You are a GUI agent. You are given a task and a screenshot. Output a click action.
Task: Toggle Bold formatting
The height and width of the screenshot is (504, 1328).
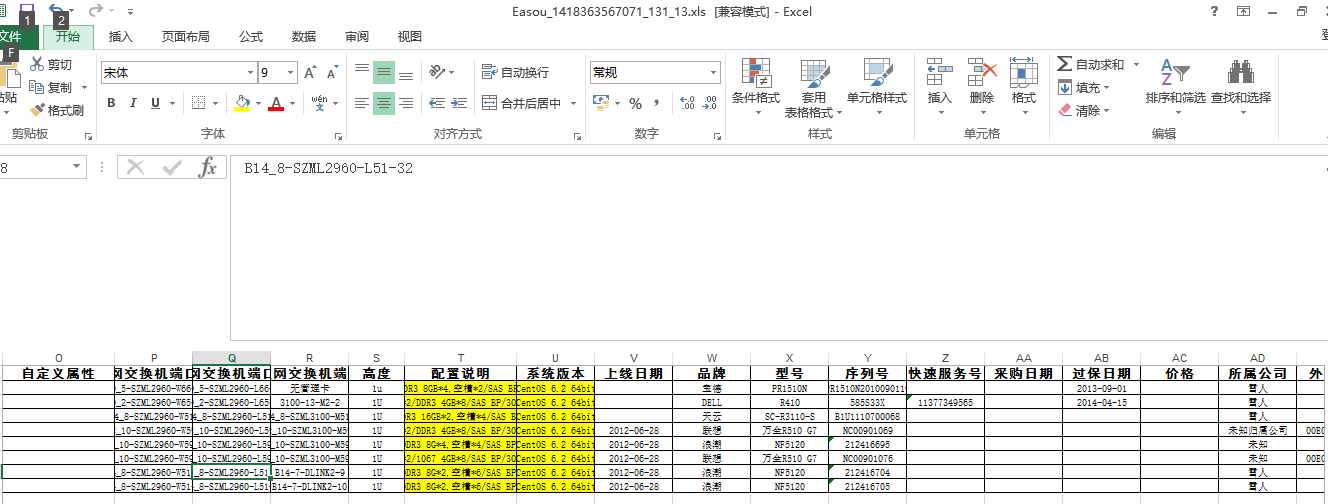click(x=111, y=103)
